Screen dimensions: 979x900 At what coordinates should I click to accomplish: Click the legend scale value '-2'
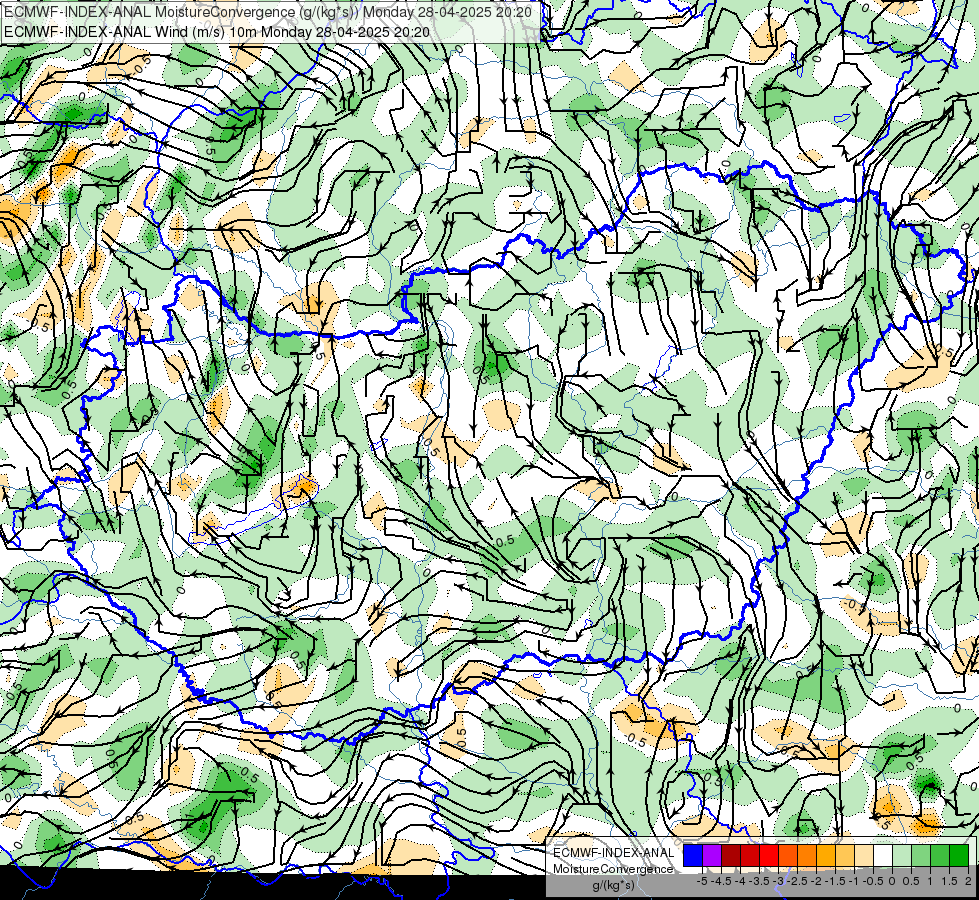(816, 881)
